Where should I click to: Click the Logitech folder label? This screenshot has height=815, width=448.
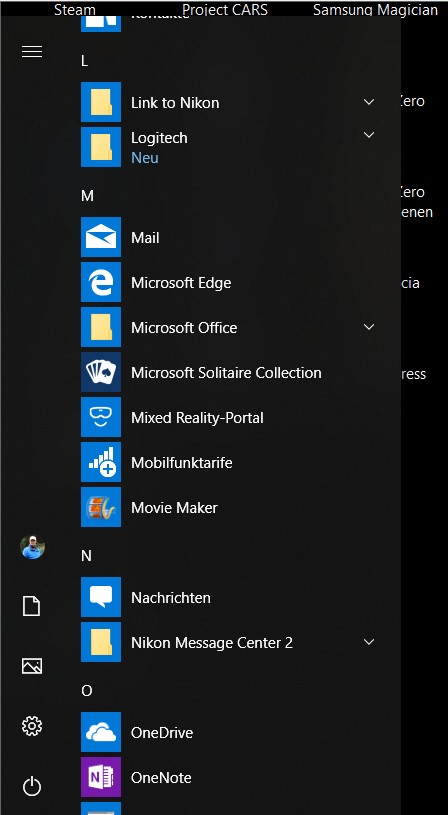[159, 138]
